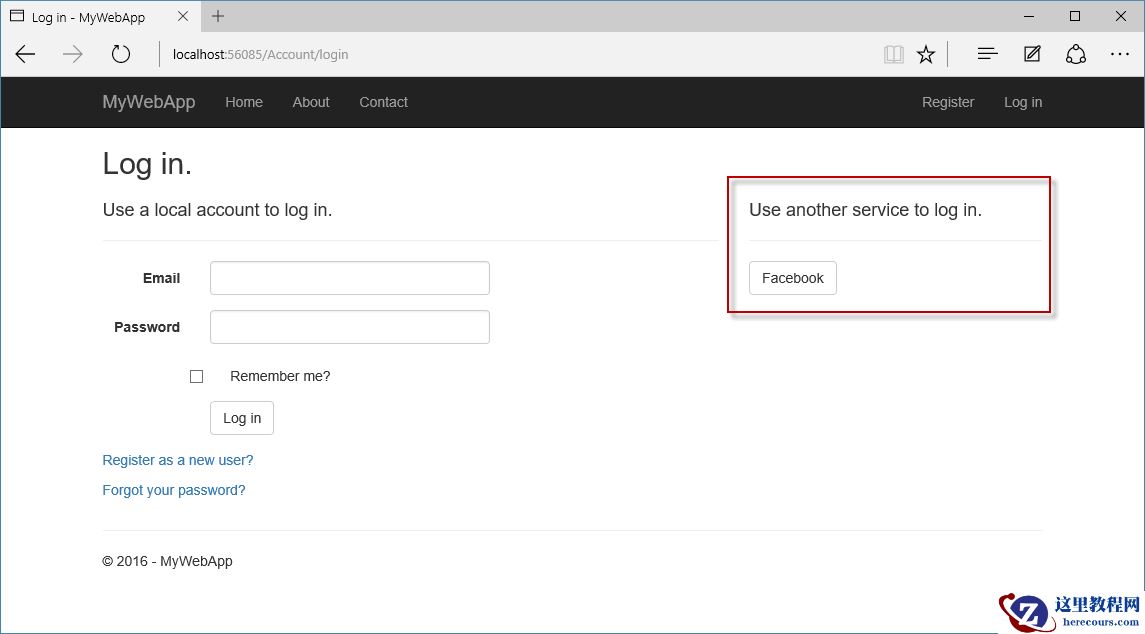Viewport: 1145px width, 634px height.
Task: Click the refresh page icon
Action: click(121, 54)
